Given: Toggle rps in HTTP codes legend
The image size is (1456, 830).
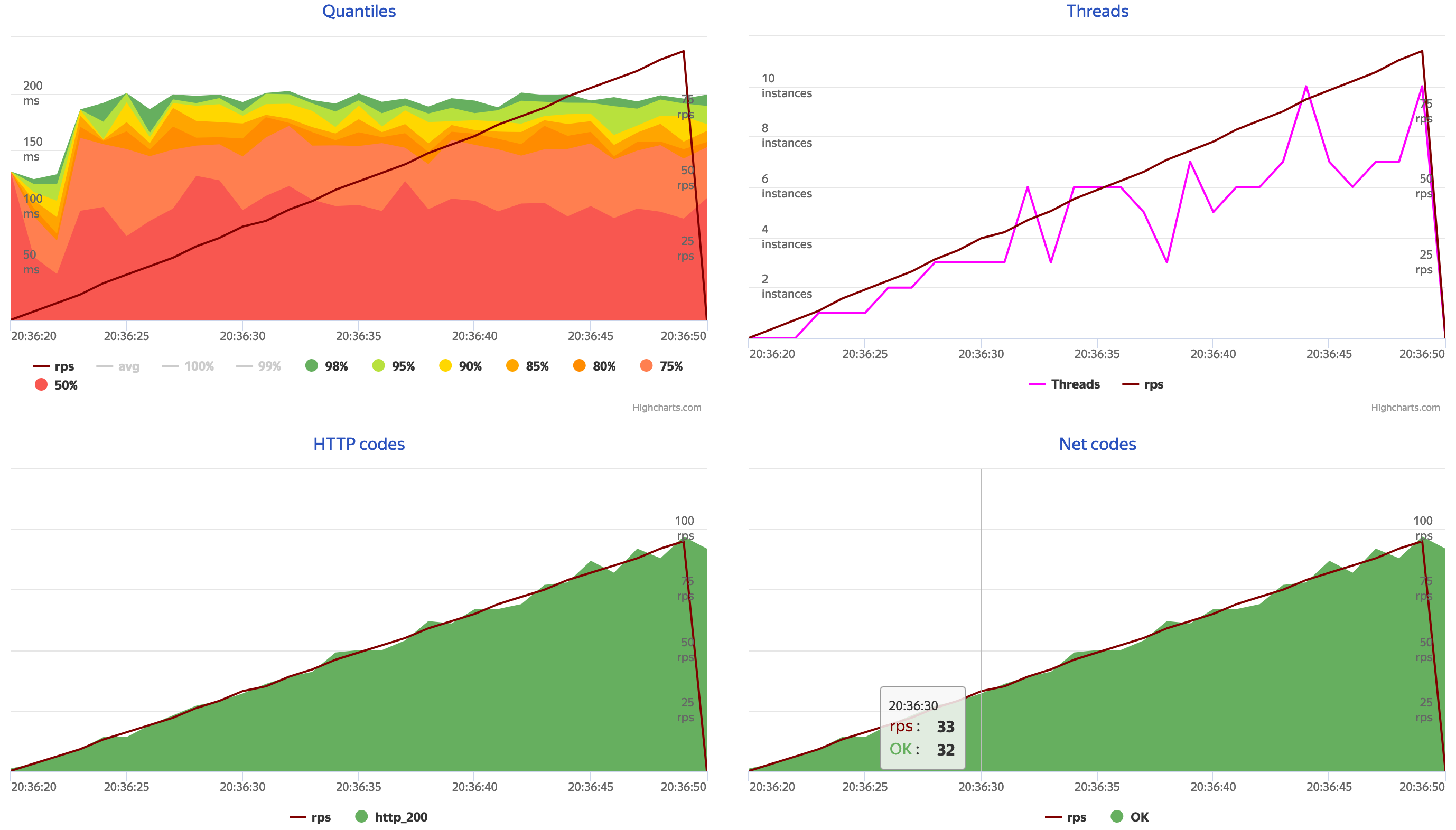Looking at the screenshot, I should point(321,816).
